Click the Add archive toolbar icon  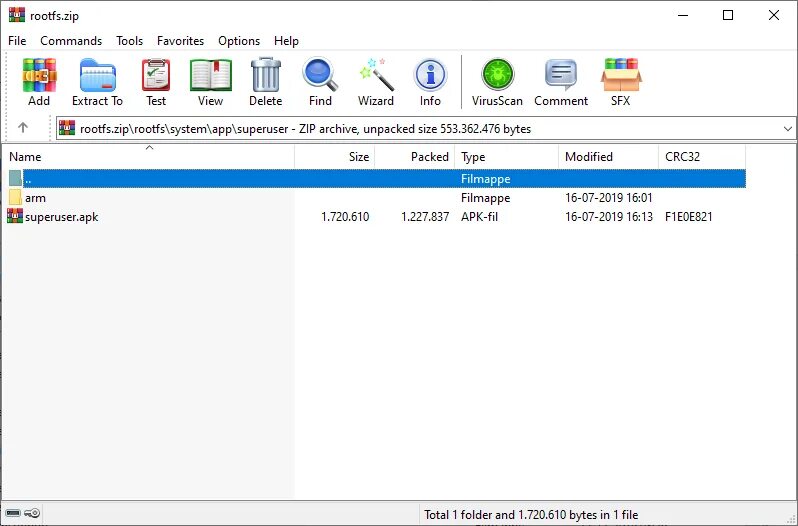(x=39, y=75)
